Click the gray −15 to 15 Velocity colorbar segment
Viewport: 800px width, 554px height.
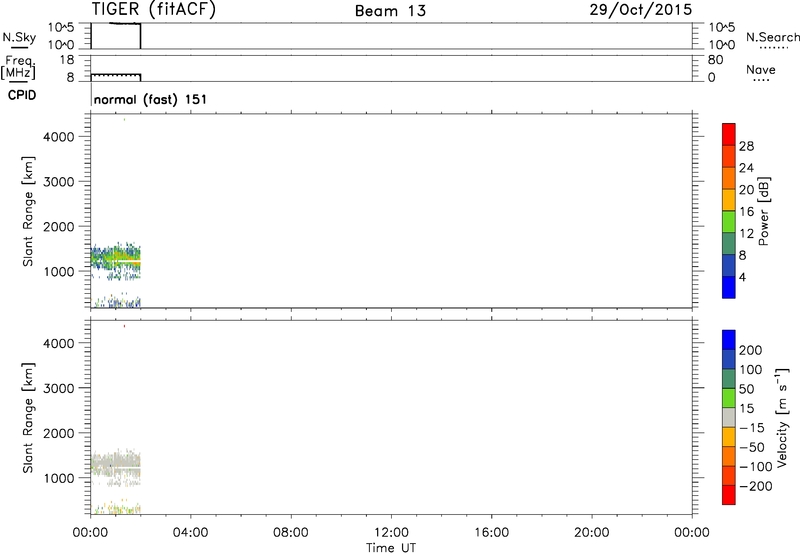(729, 417)
